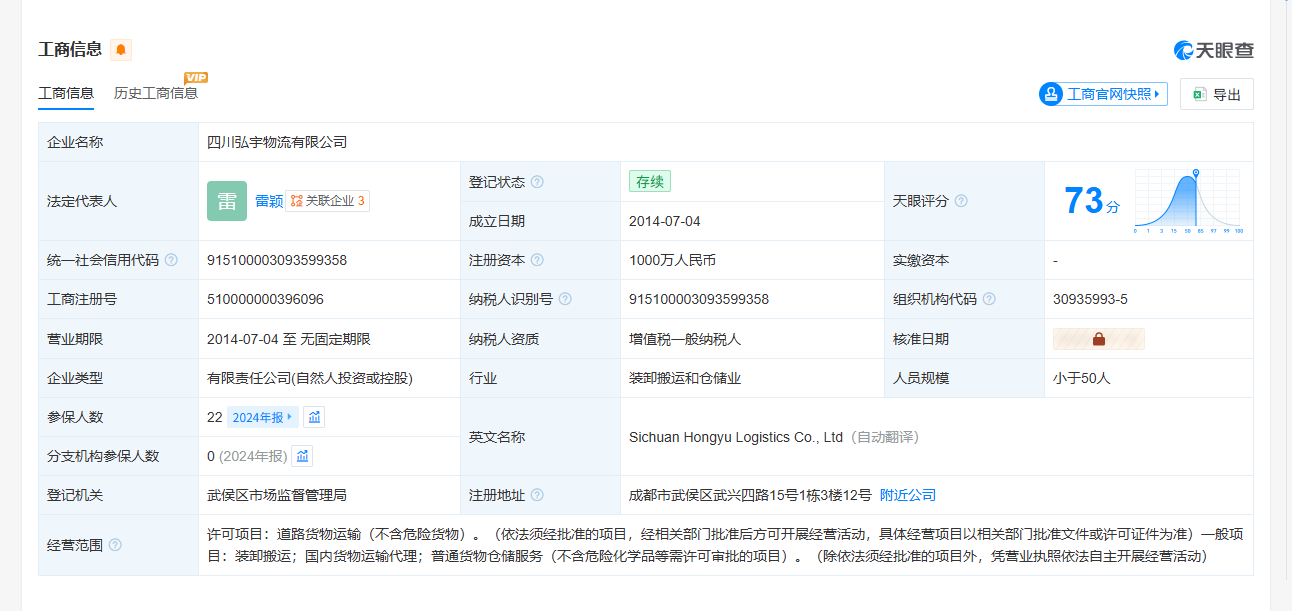Open the 附近公司 nearby companies link

click(x=908, y=495)
